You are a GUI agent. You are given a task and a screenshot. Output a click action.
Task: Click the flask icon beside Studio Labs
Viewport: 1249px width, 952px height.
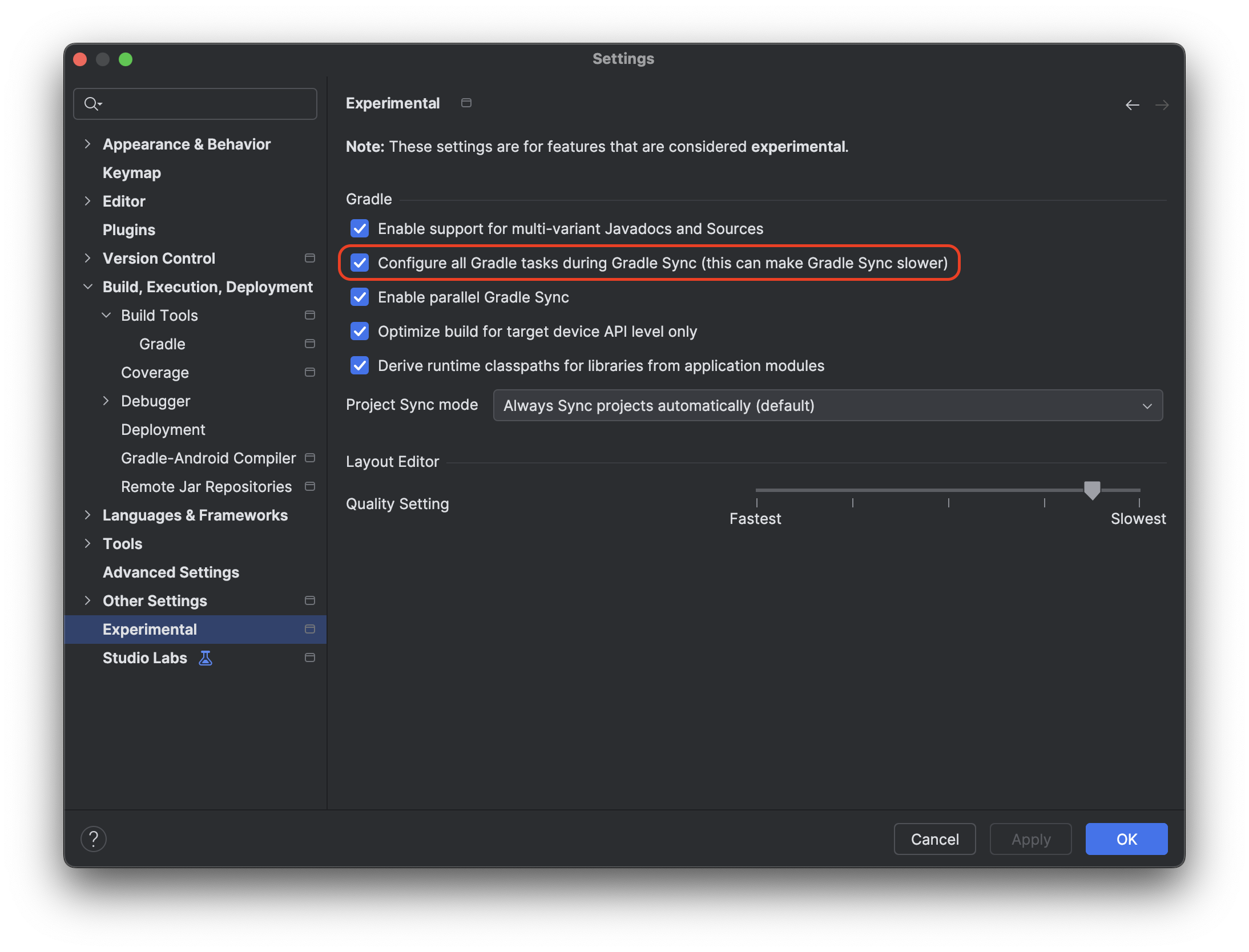click(x=206, y=658)
